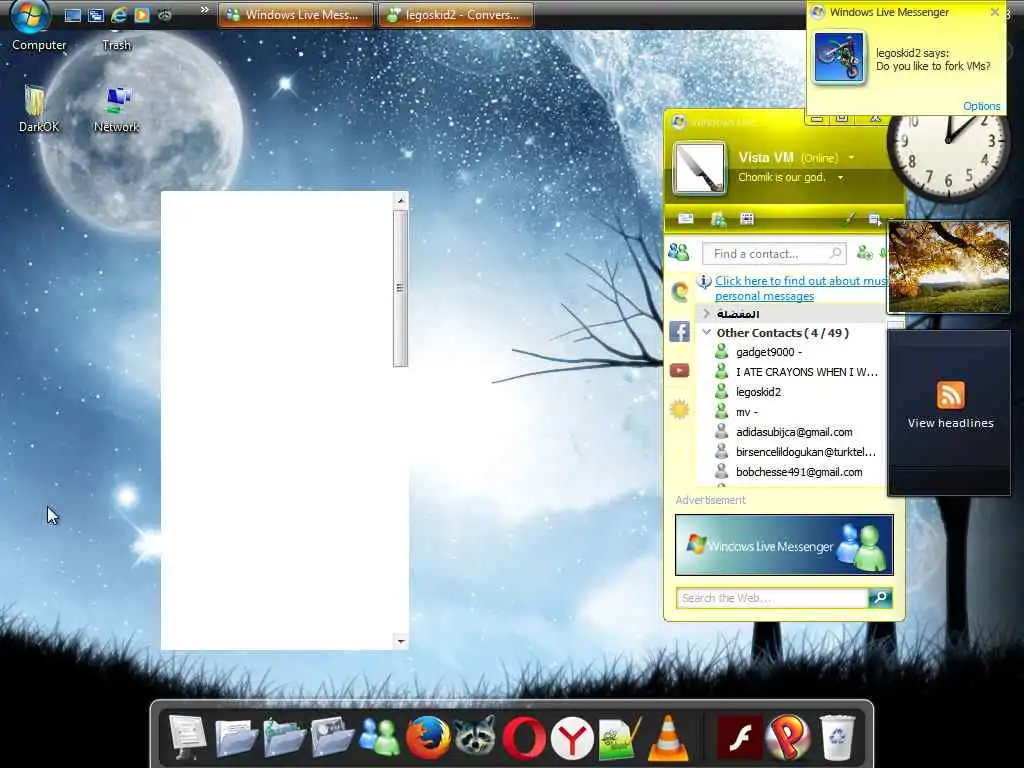The image size is (1024, 768).
Task: Click the raccoon icon in quick launch
Action: coord(165,15)
